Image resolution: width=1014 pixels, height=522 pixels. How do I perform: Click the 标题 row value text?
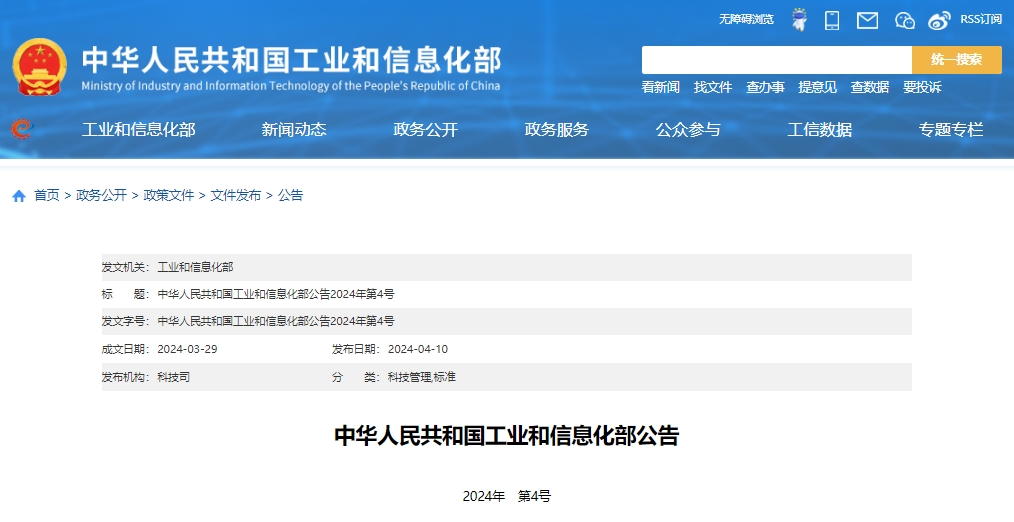[x=276, y=294]
